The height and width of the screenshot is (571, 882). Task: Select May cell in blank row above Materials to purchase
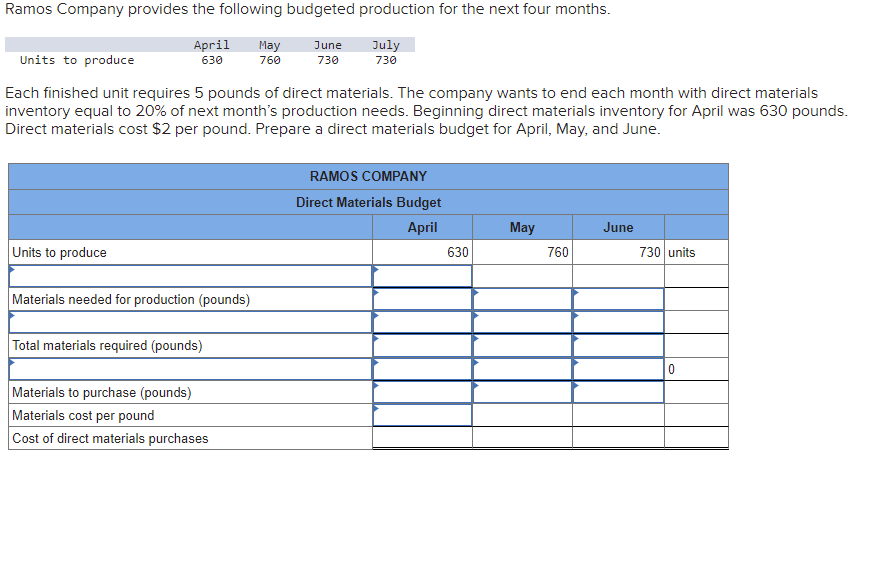click(523, 369)
